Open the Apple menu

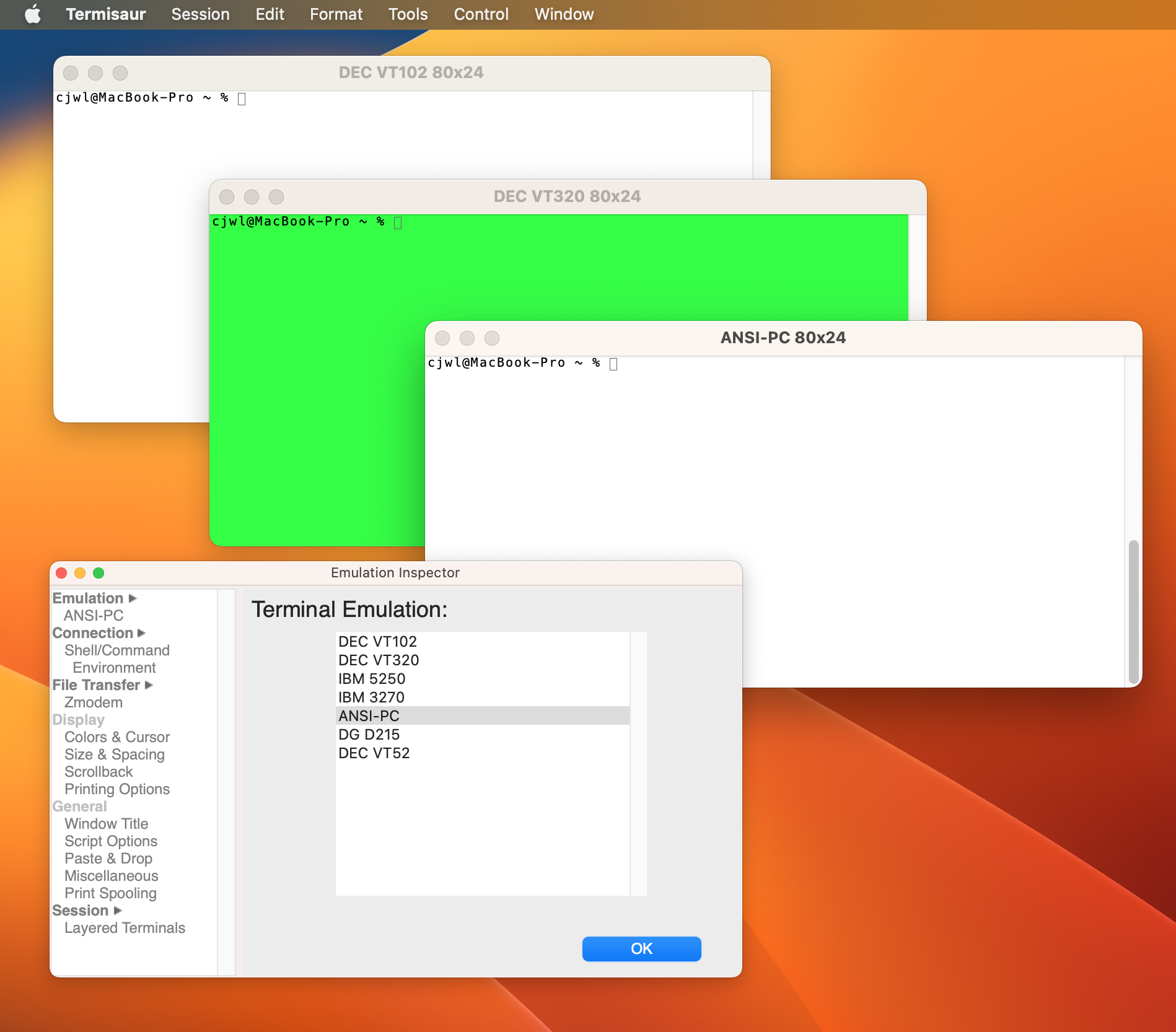click(32, 14)
